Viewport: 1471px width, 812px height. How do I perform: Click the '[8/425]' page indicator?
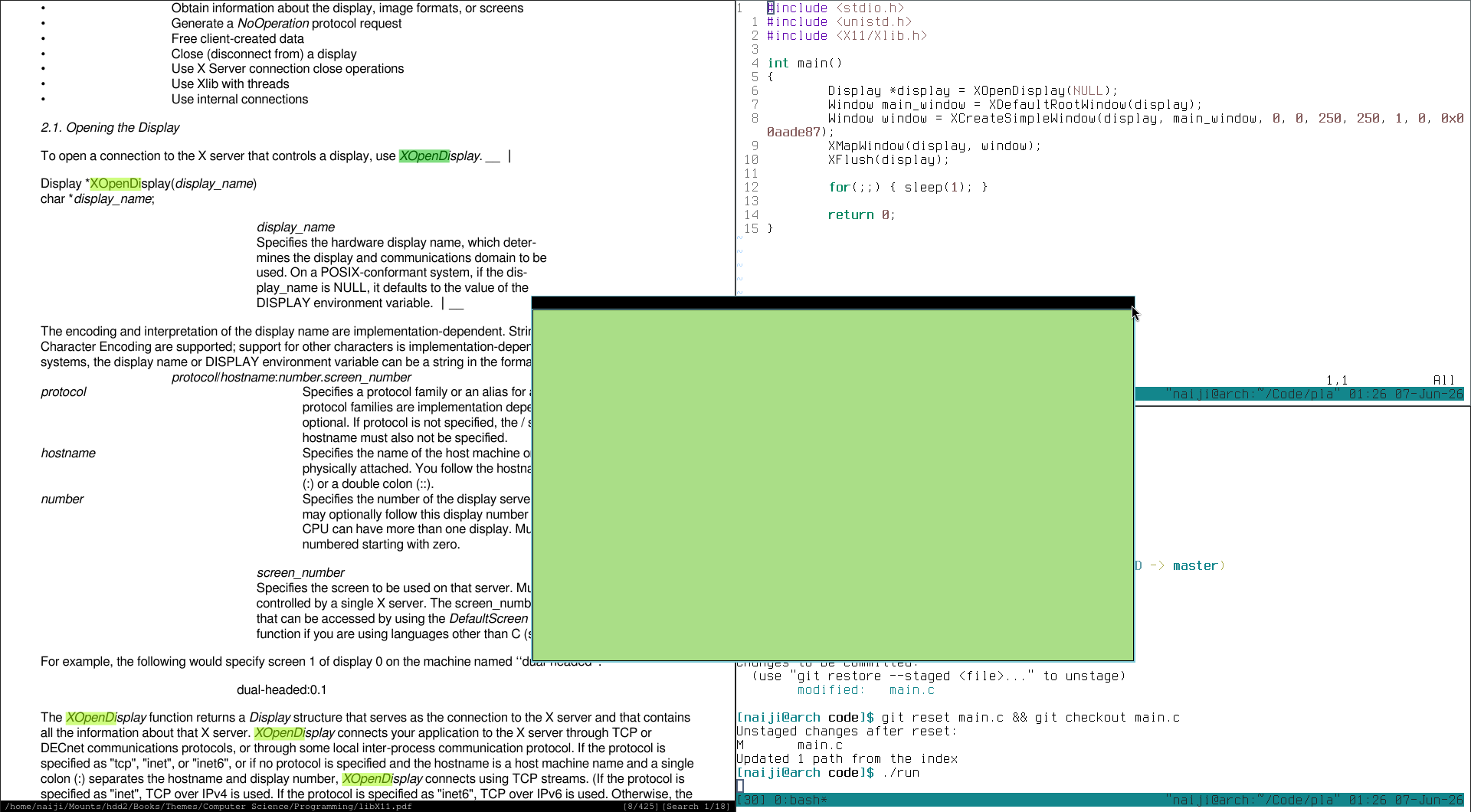(x=640, y=806)
